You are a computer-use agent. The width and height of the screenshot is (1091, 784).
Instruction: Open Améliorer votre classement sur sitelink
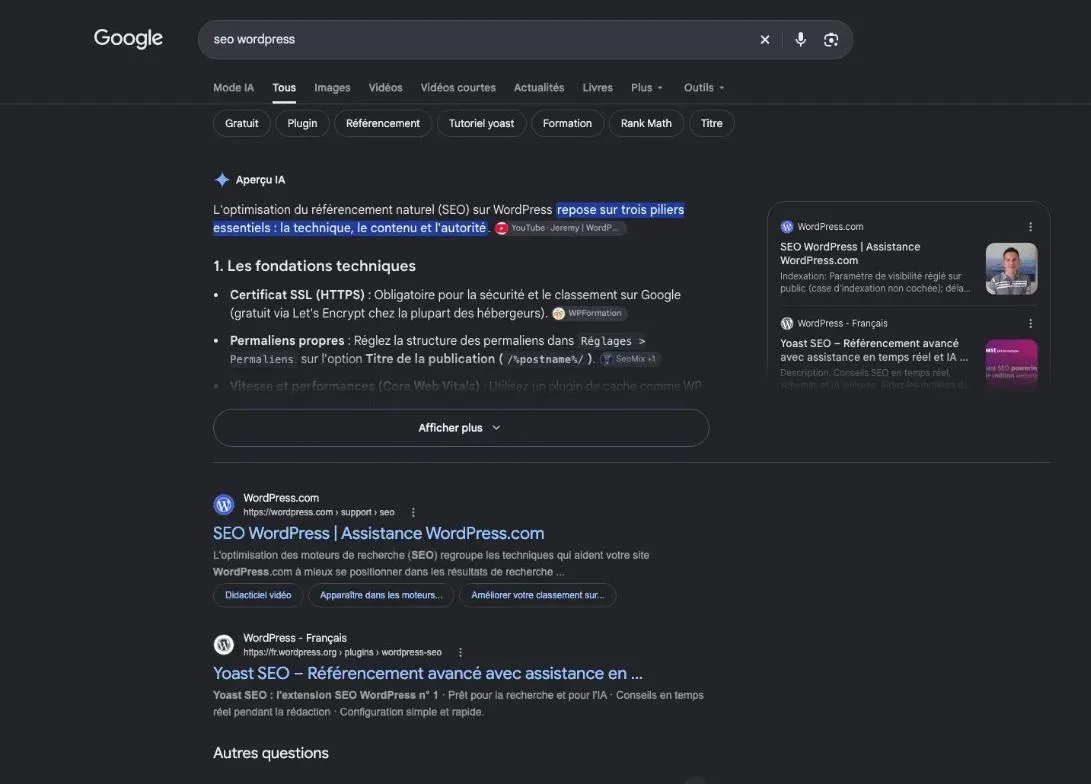click(x=537, y=595)
